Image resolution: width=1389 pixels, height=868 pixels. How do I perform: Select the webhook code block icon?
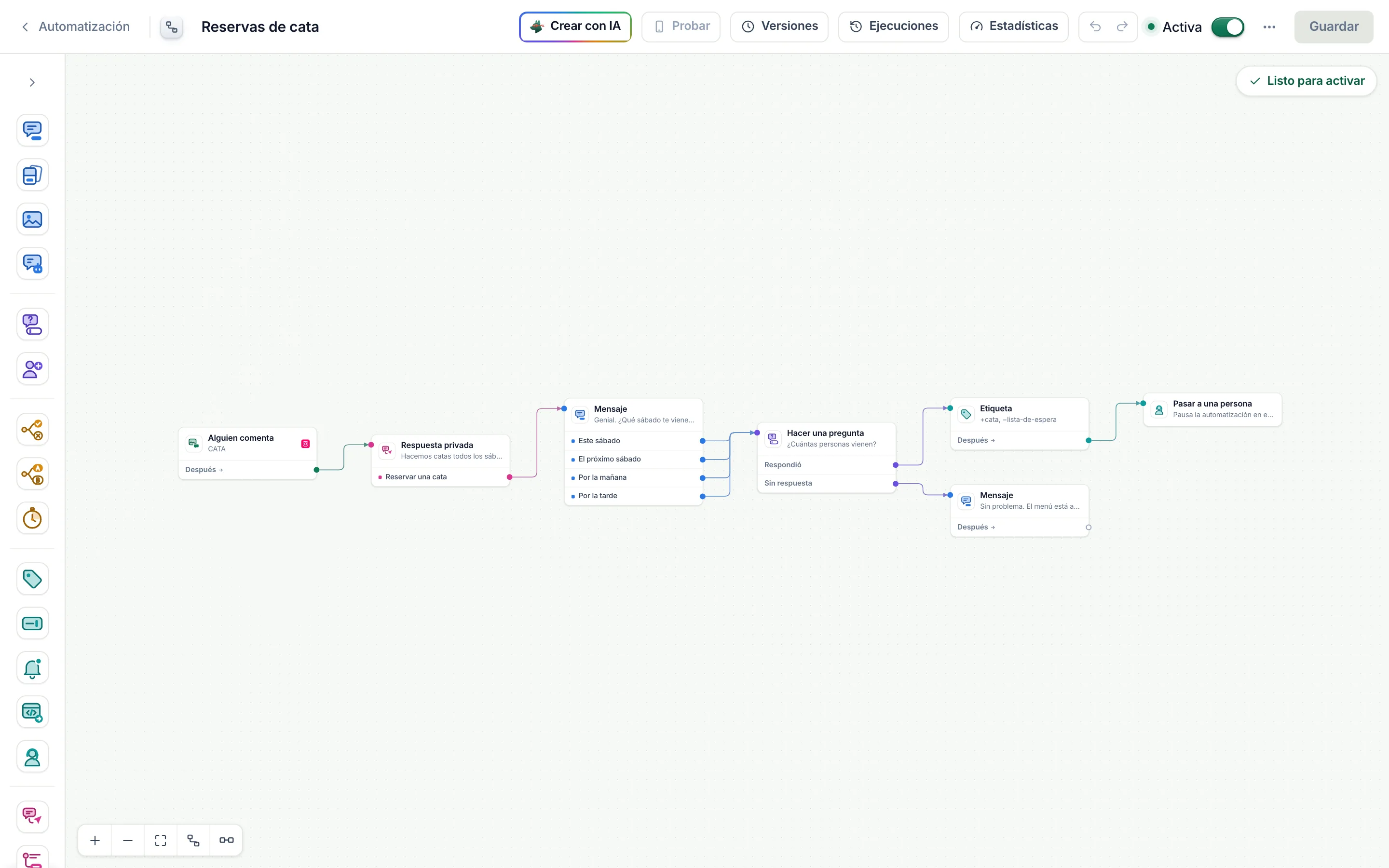(32, 712)
